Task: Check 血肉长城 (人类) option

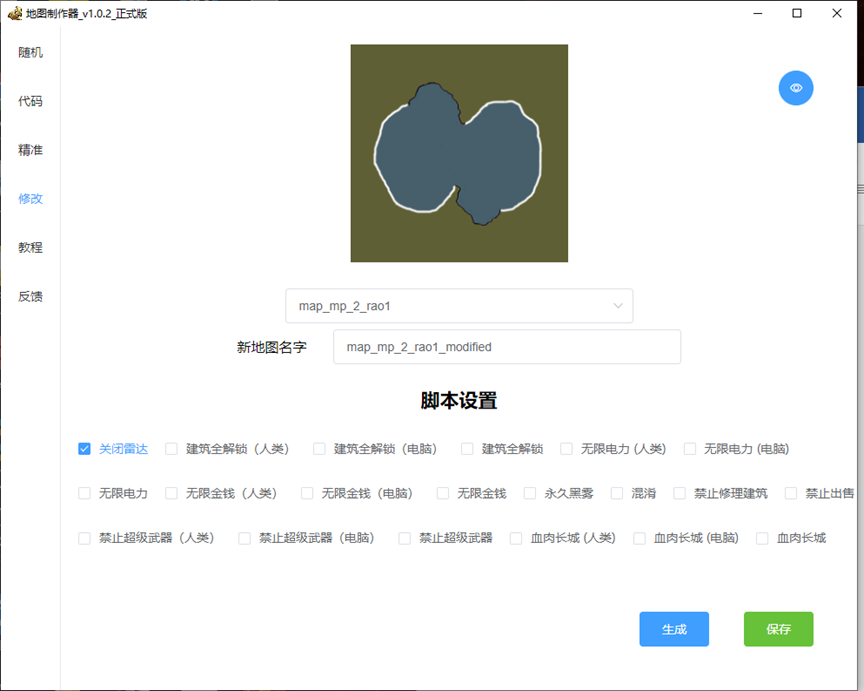Action: pyautogui.click(x=516, y=538)
